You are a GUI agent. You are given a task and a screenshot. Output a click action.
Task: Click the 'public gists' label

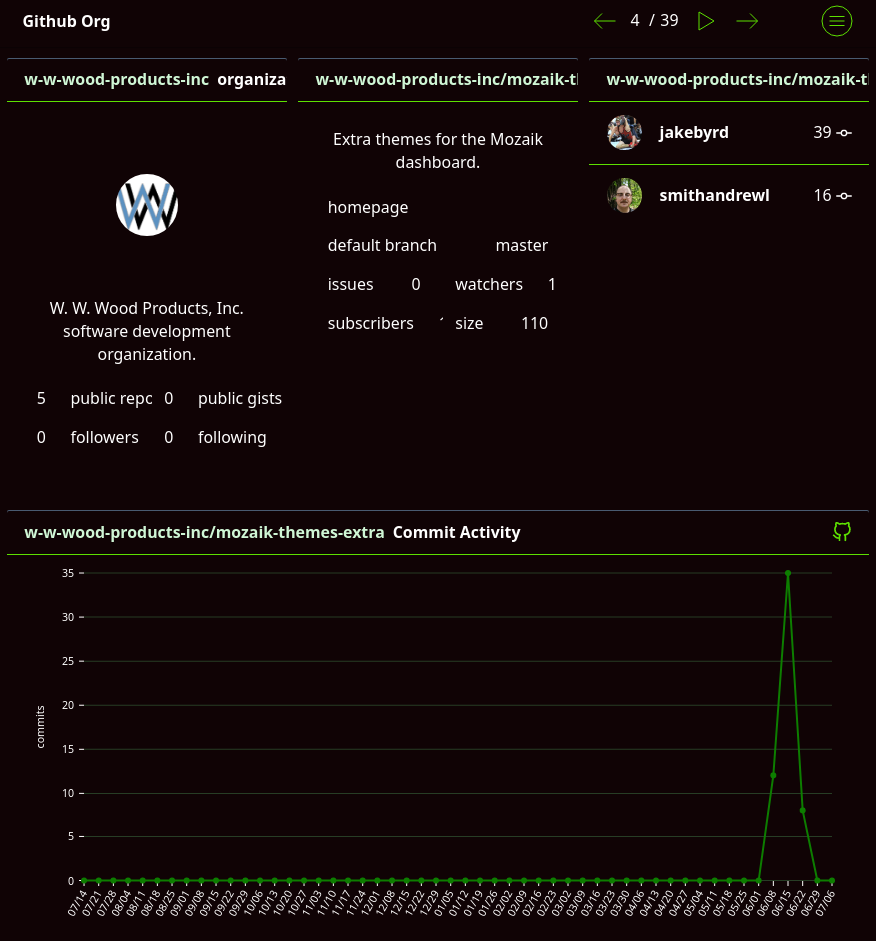coord(240,399)
